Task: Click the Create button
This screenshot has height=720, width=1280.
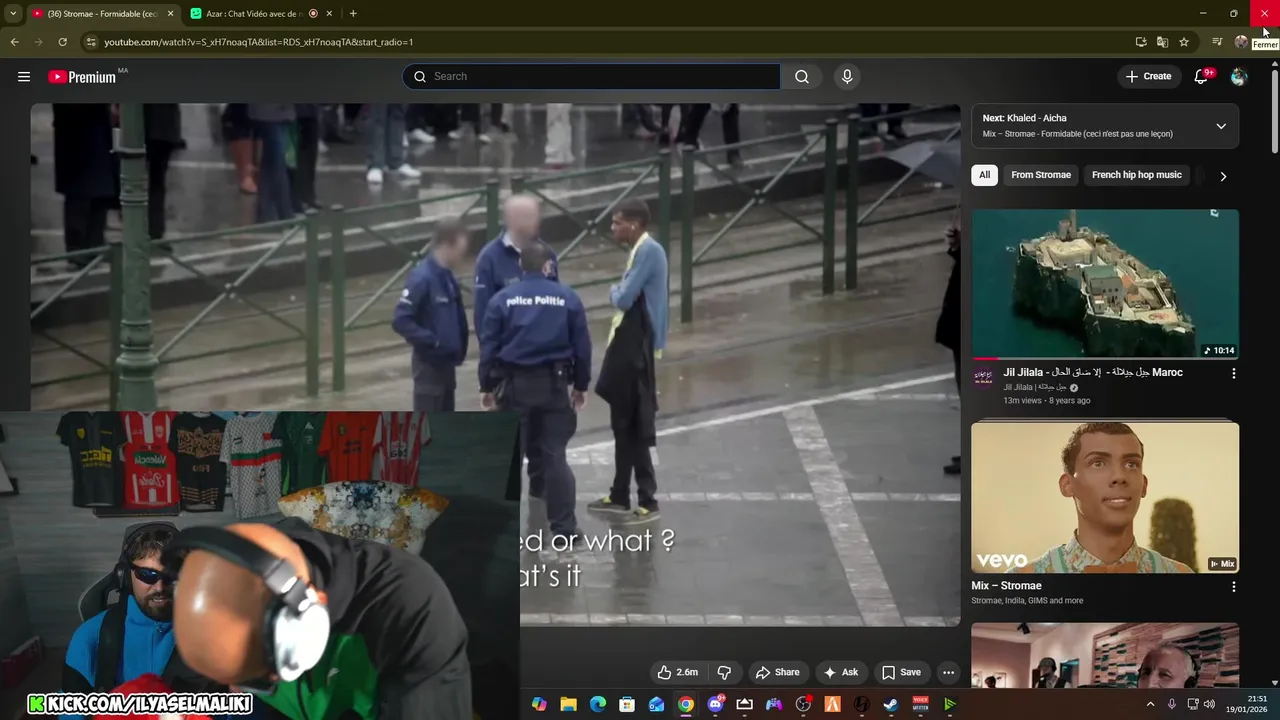Action: (1148, 77)
